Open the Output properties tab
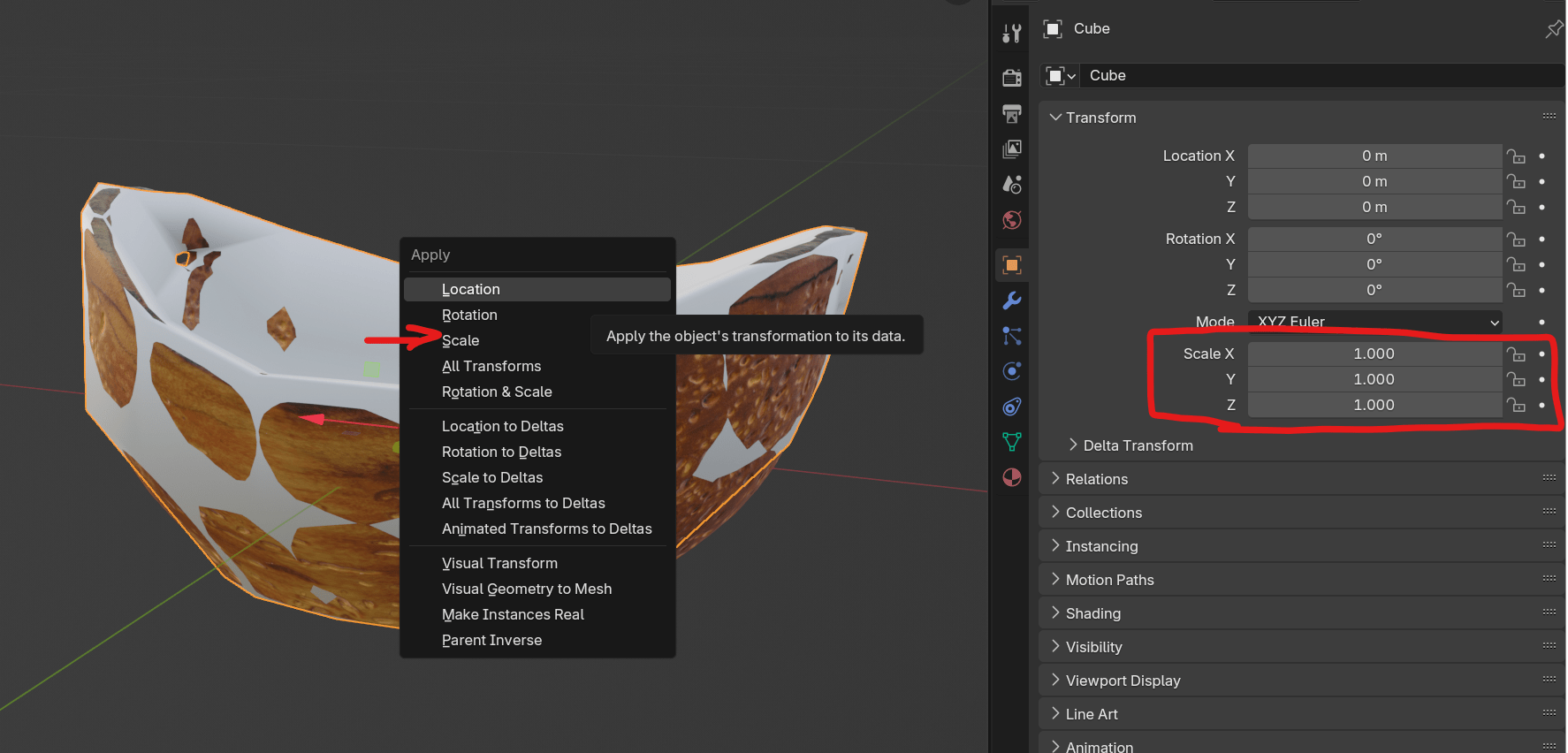The width and height of the screenshot is (1568, 753). (1012, 113)
